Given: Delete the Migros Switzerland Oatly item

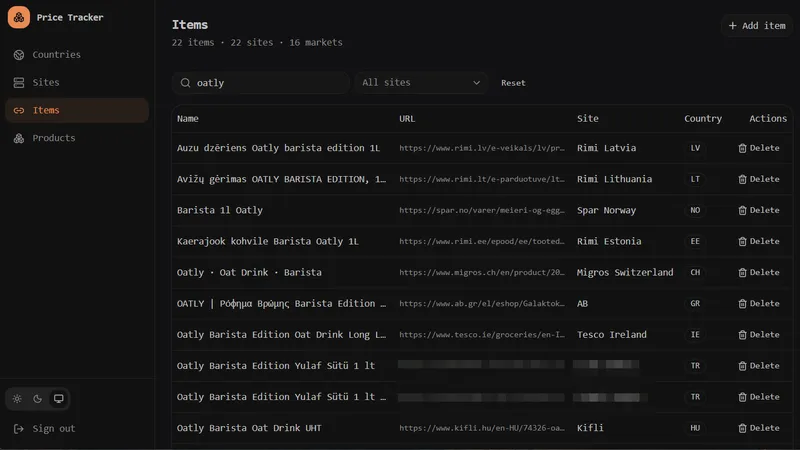Looking at the screenshot, I should pos(759,272).
